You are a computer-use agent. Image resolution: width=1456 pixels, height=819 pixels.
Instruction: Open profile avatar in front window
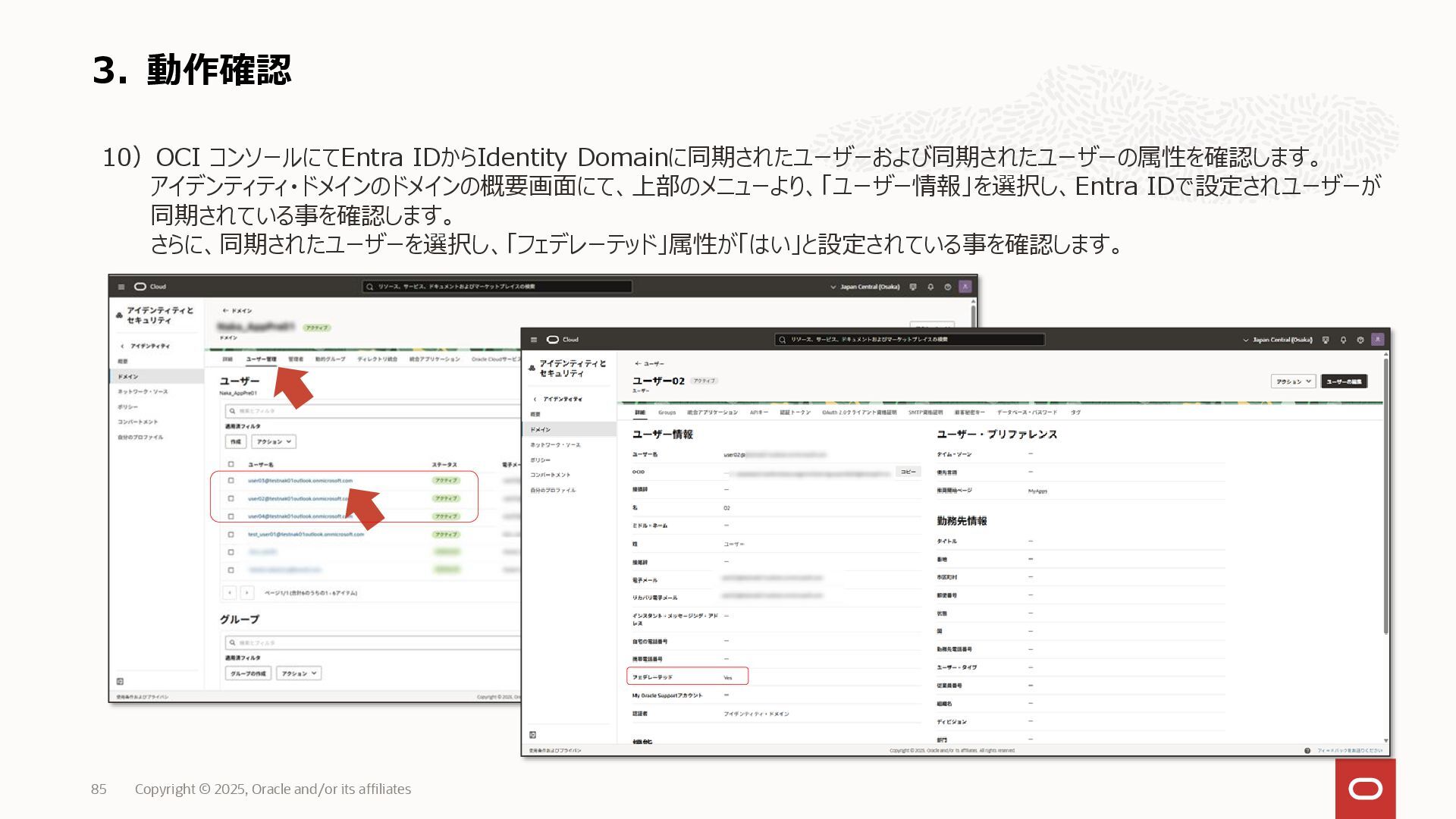(x=1378, y=340)
